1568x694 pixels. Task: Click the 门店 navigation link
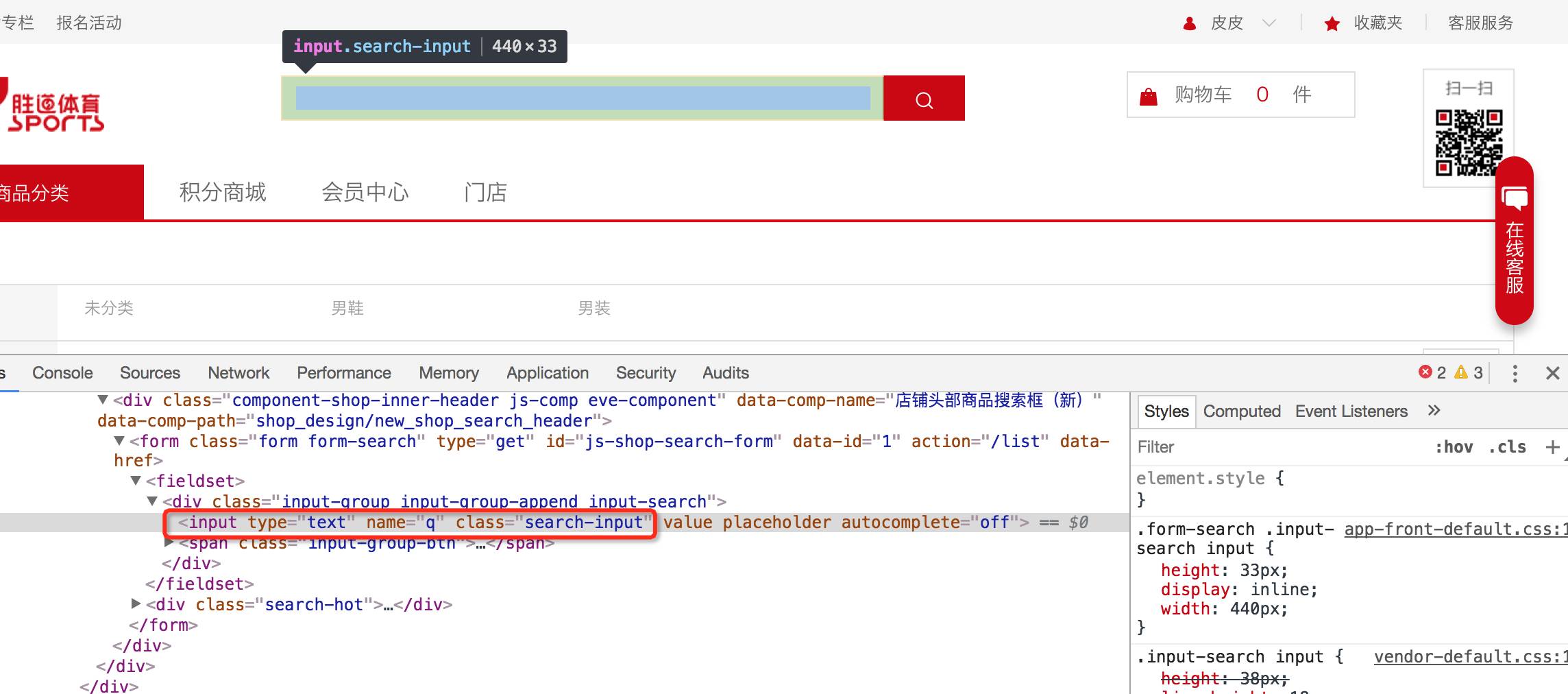485,193
